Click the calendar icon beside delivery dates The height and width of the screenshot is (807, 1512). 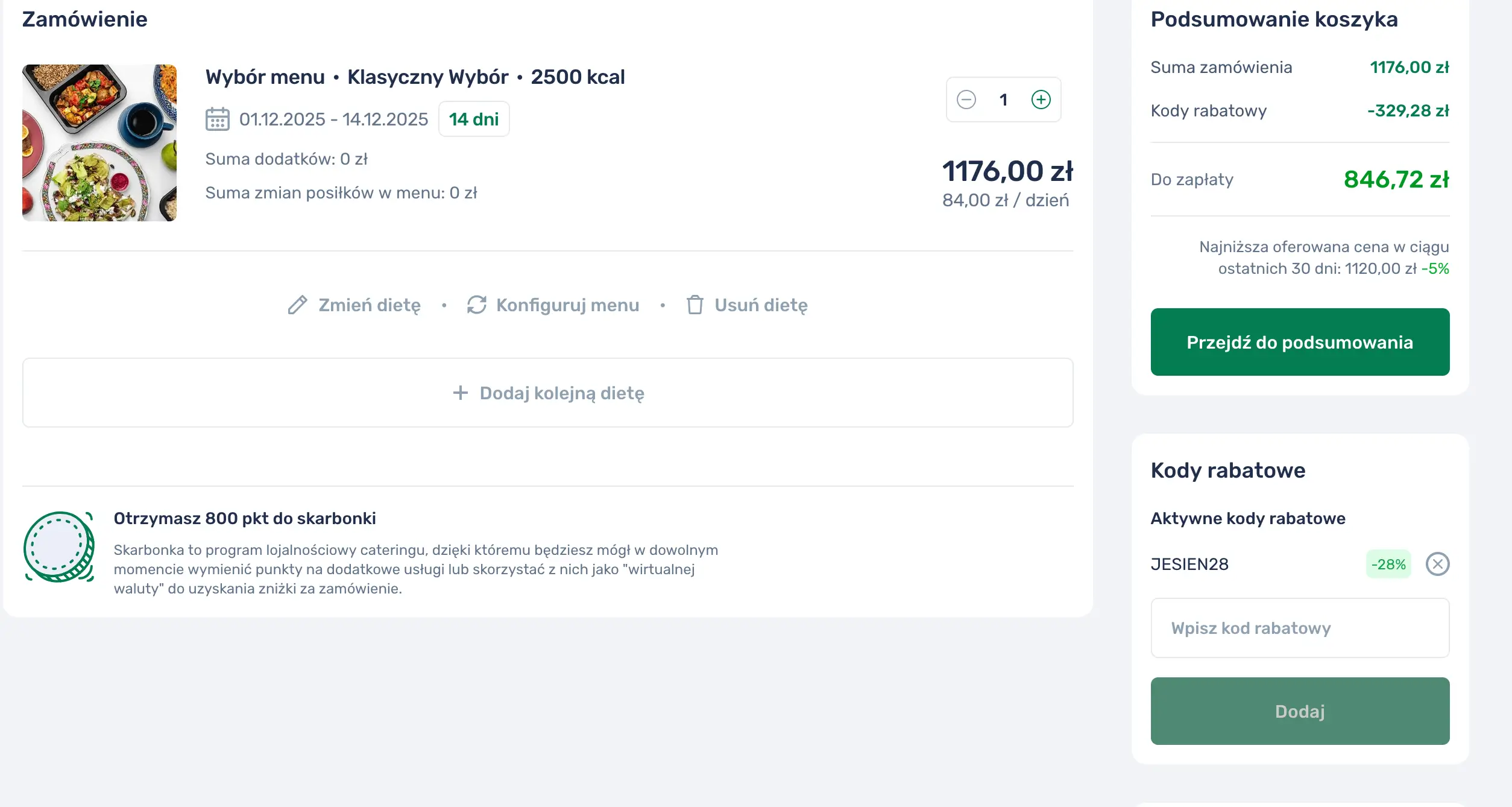coord(217,119)
